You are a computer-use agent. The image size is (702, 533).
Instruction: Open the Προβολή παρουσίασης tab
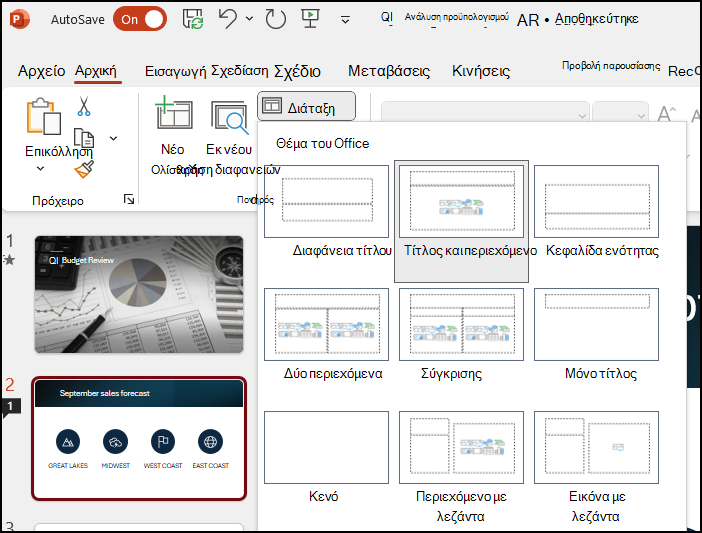click(611, 66)
